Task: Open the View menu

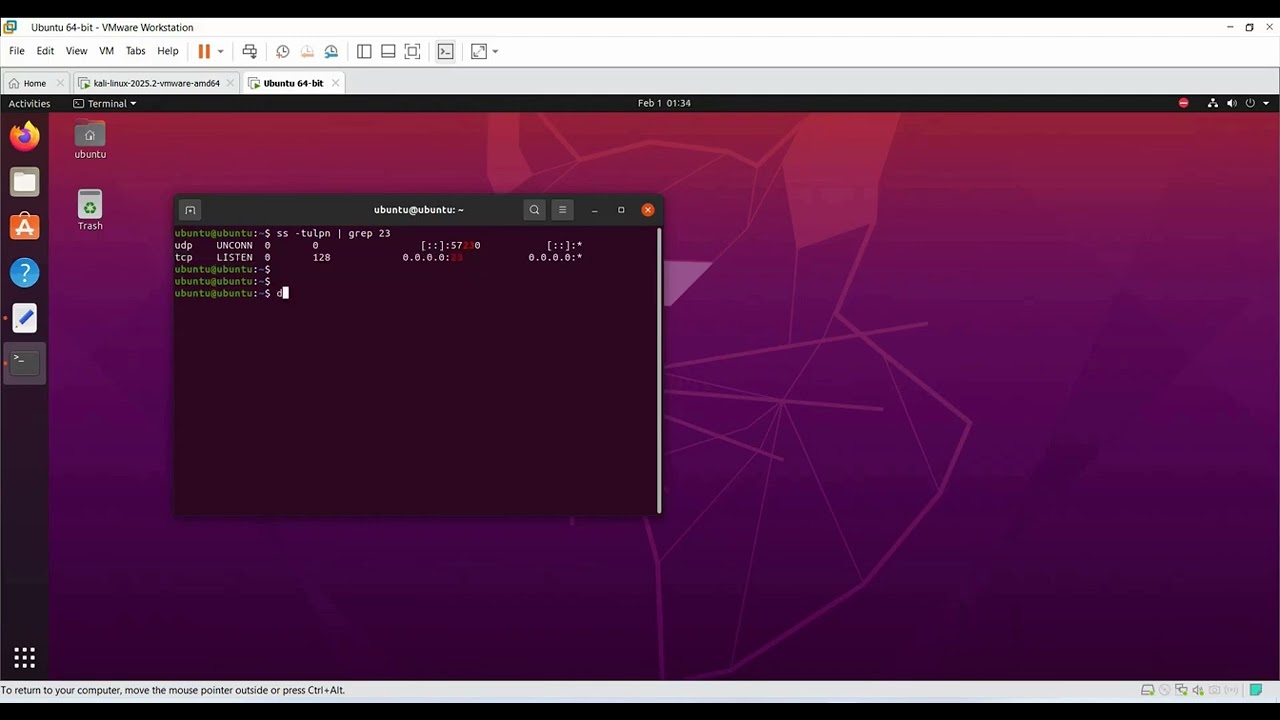Action: pos(76,51)
